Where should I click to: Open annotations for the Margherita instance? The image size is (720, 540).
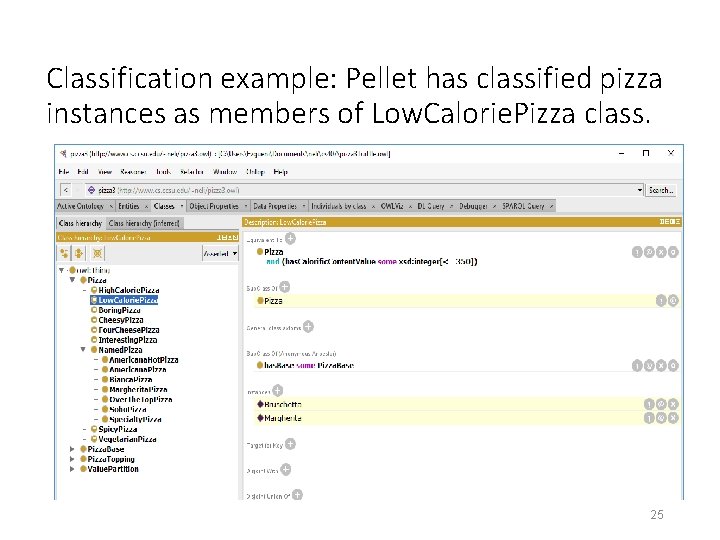point(661,418)
